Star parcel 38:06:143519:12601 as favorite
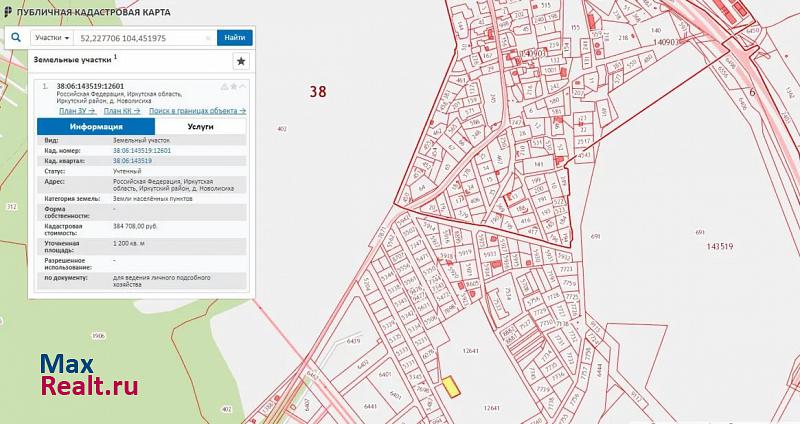This screenshot has height=424, width=800. [x=233, y=87]
